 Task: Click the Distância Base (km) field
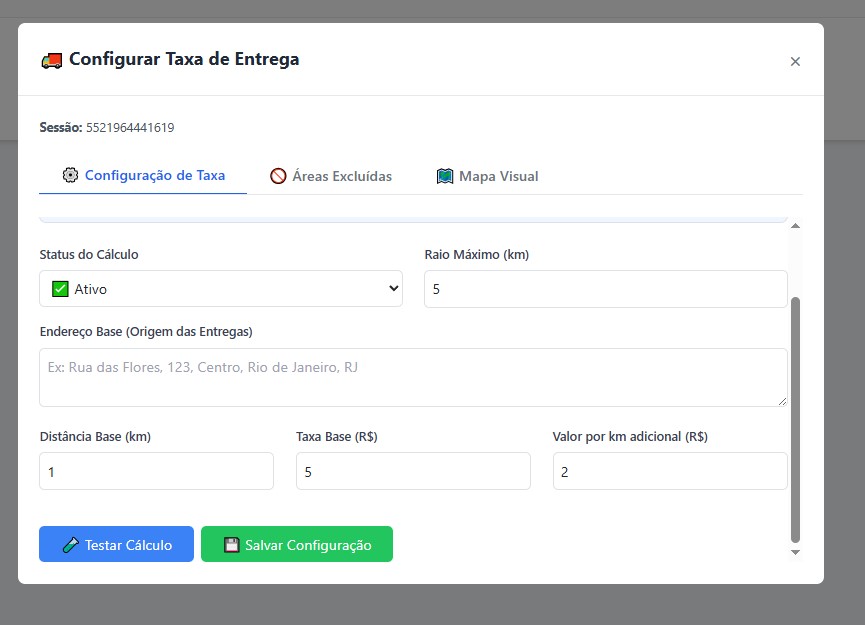pos(156,471)
